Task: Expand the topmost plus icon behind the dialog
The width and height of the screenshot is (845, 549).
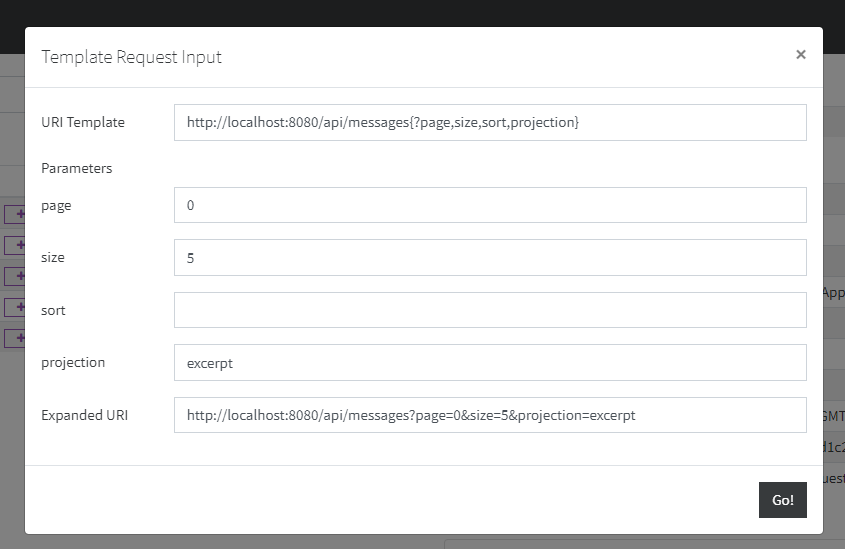Action: coord(17,214)
